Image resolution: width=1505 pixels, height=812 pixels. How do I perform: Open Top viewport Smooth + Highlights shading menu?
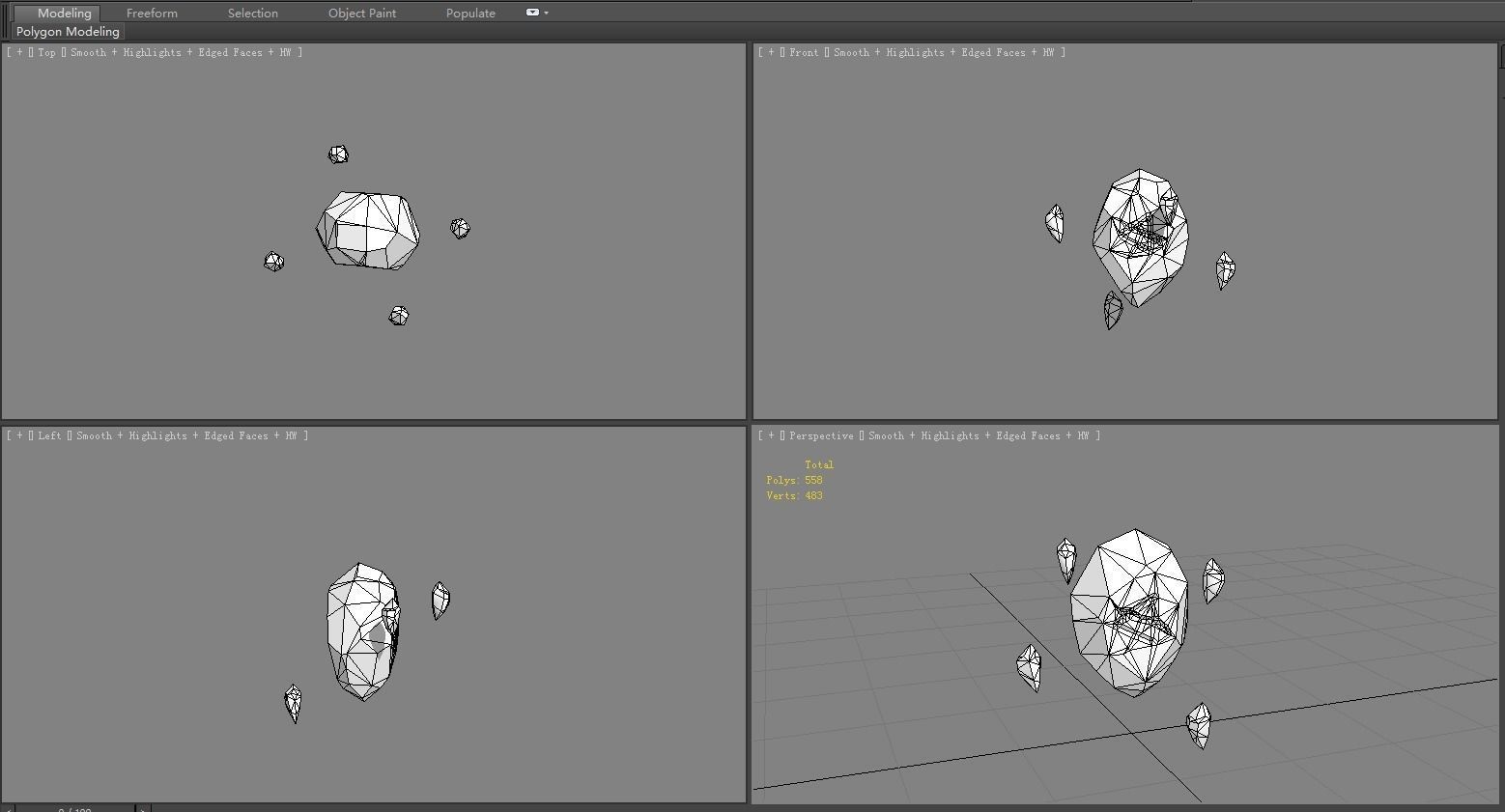click(185, 52)
